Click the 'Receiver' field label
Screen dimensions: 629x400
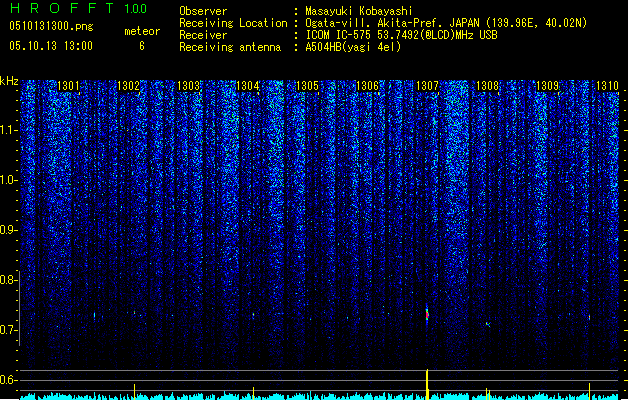pos(203,35)
